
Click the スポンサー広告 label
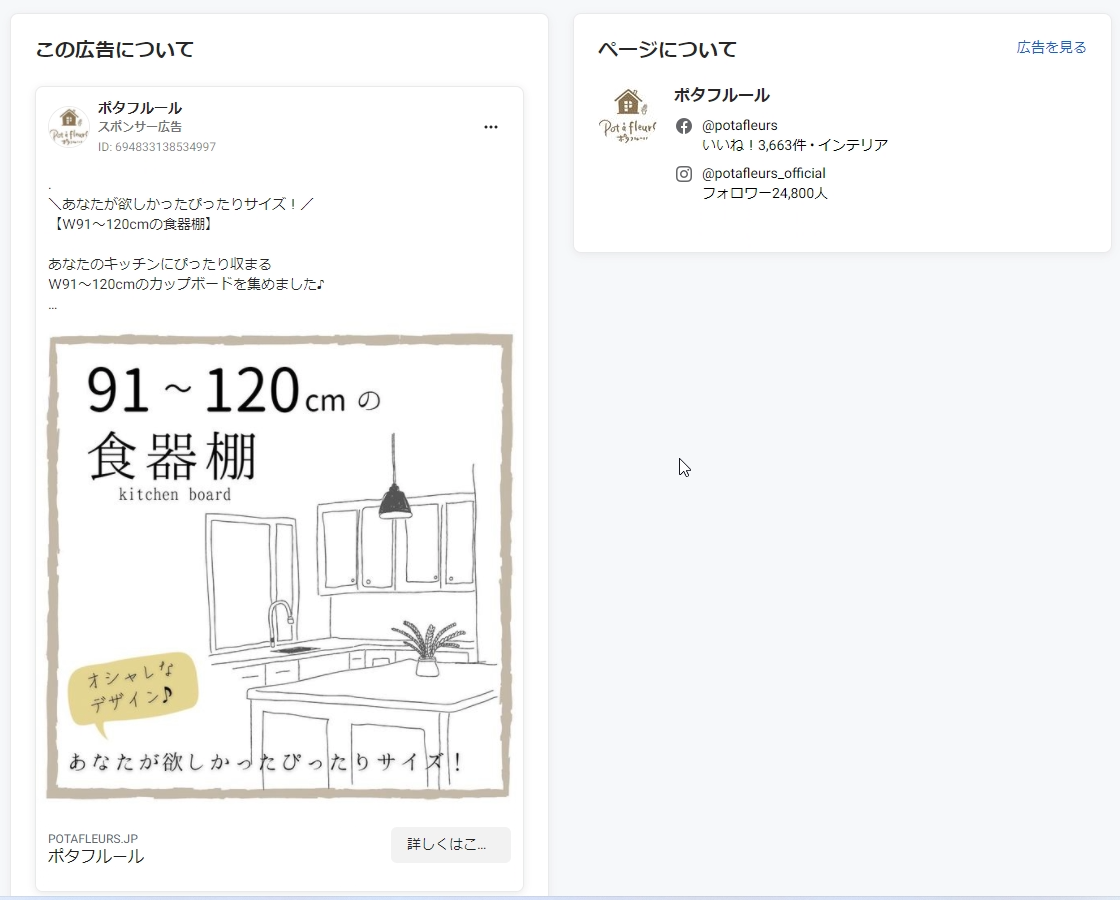coord(140,127)
